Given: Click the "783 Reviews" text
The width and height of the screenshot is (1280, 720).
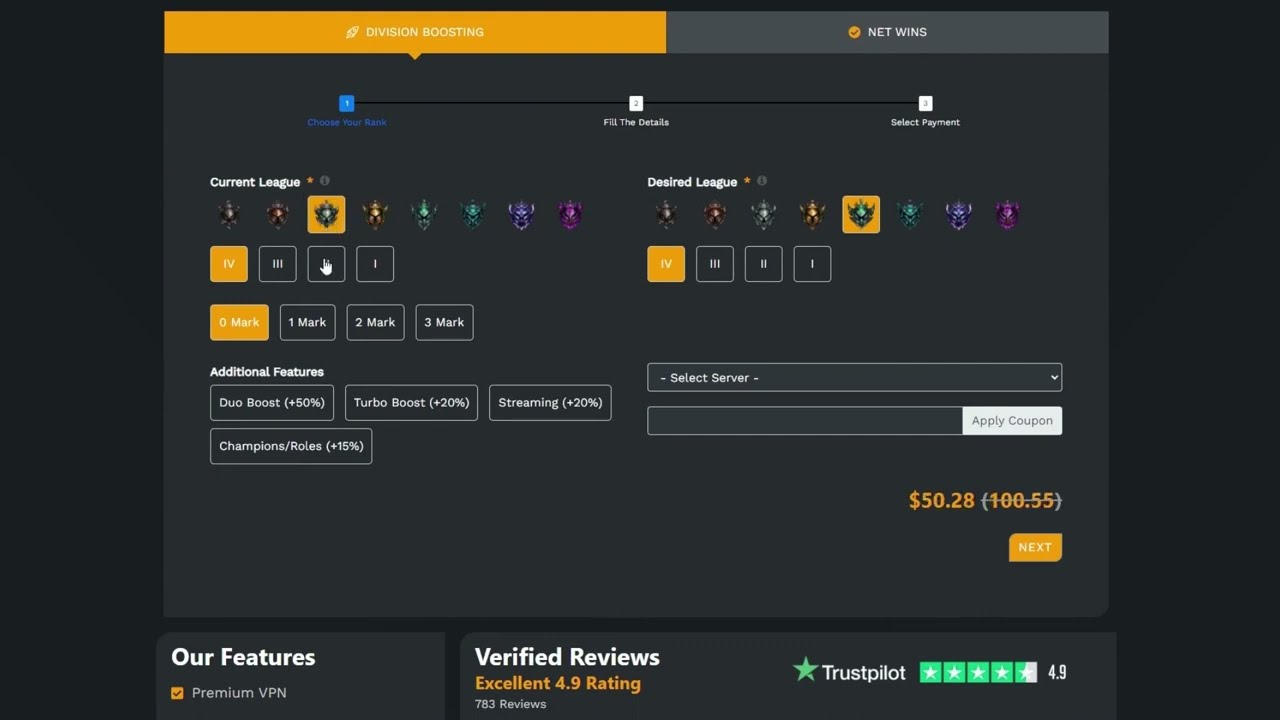Looking at the screenshot, I should [x=510, y=704].
